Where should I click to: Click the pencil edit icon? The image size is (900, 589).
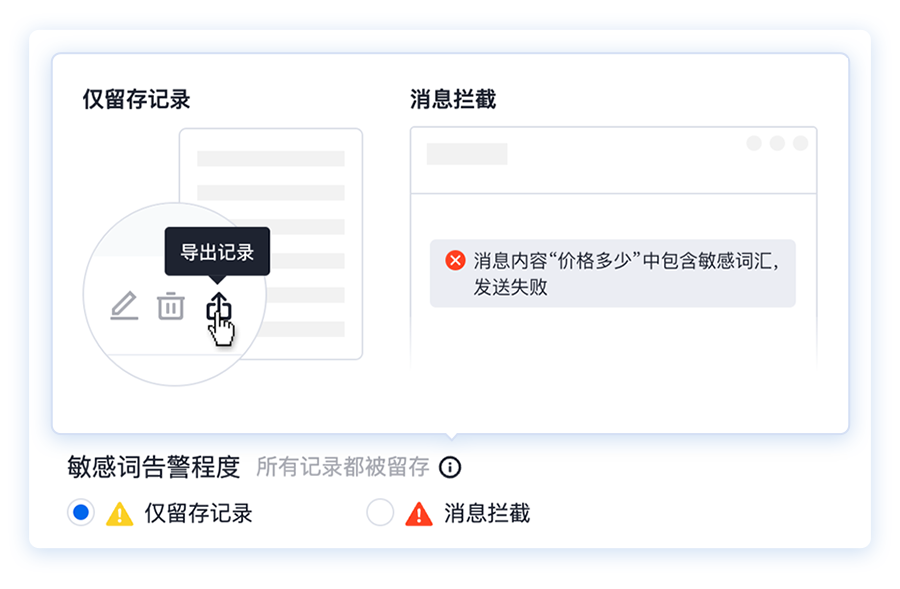coord(124,305)
